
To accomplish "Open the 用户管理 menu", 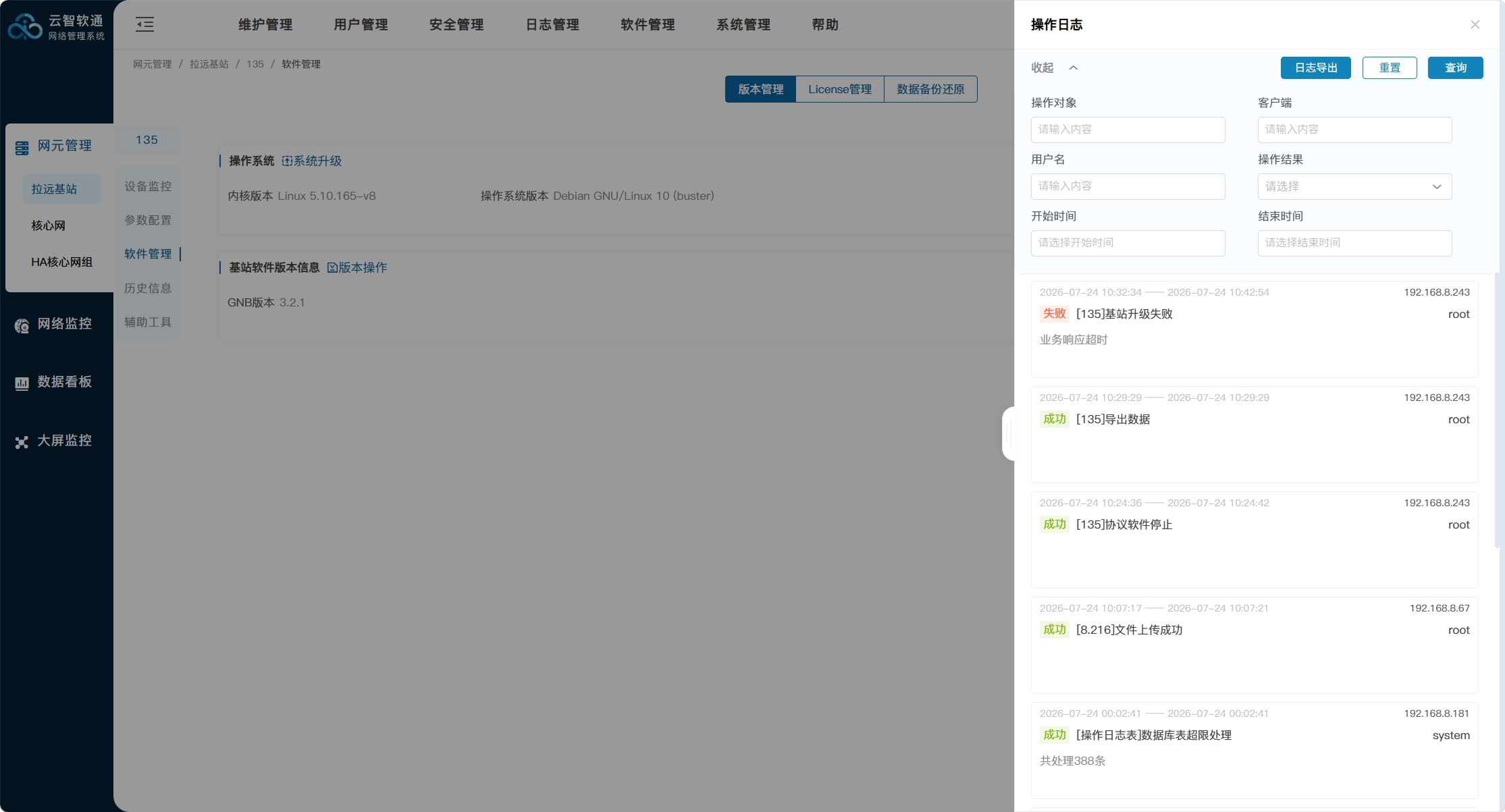I will click(x=361, y=25).
